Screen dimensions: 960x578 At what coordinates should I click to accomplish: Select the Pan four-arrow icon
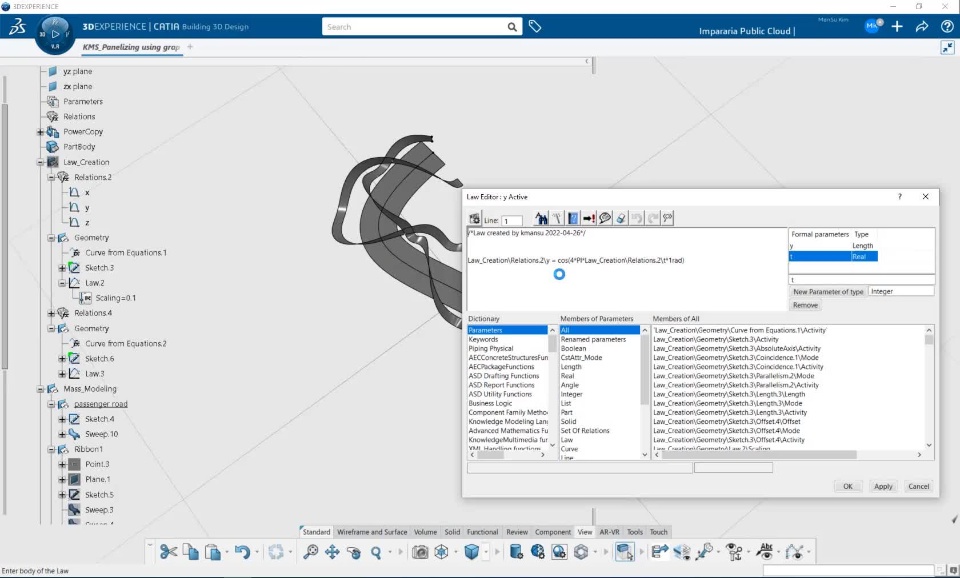tap(332, 552)
